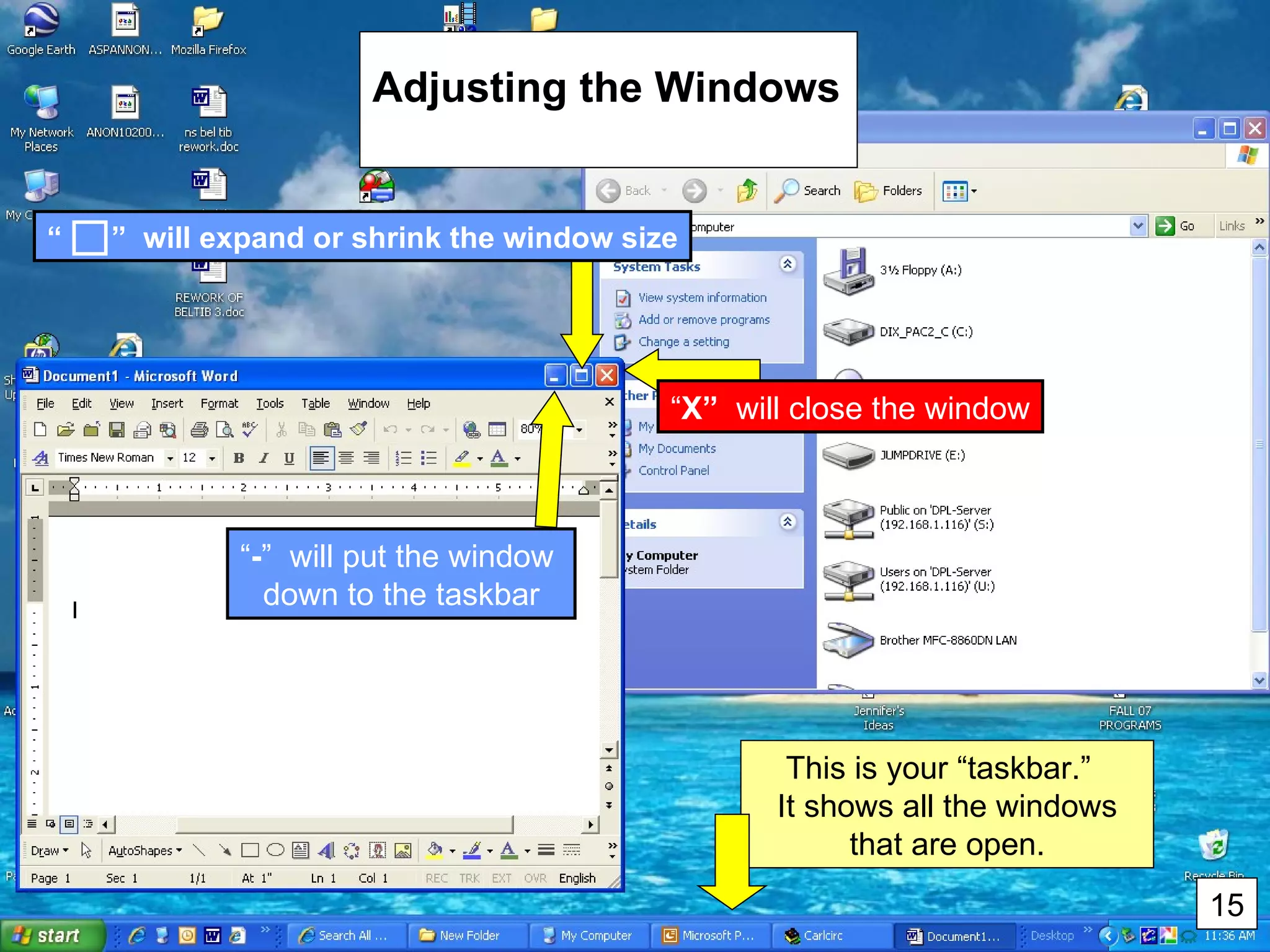Select the Rectangle drawing tool
Viewport: 1270px width, 952px height.
tap(250, 850)
